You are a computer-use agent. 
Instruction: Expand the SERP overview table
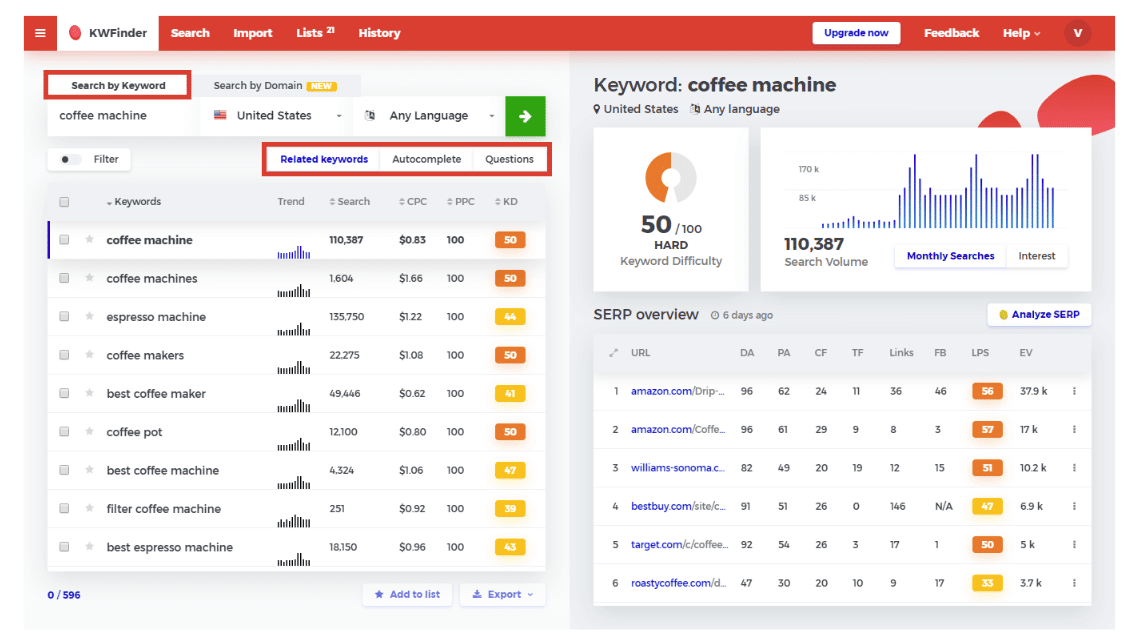(x=614, y=353)
